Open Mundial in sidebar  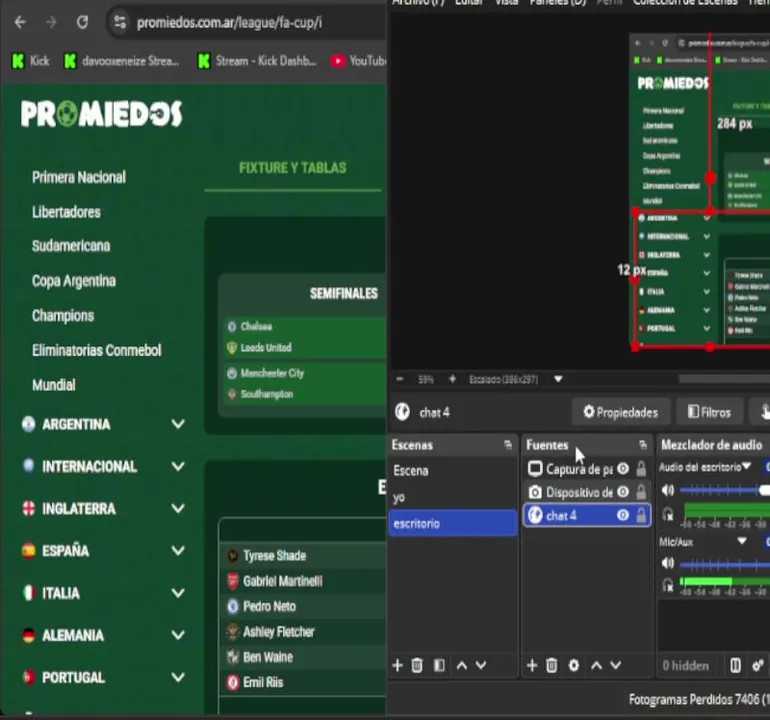pos(54,385)
